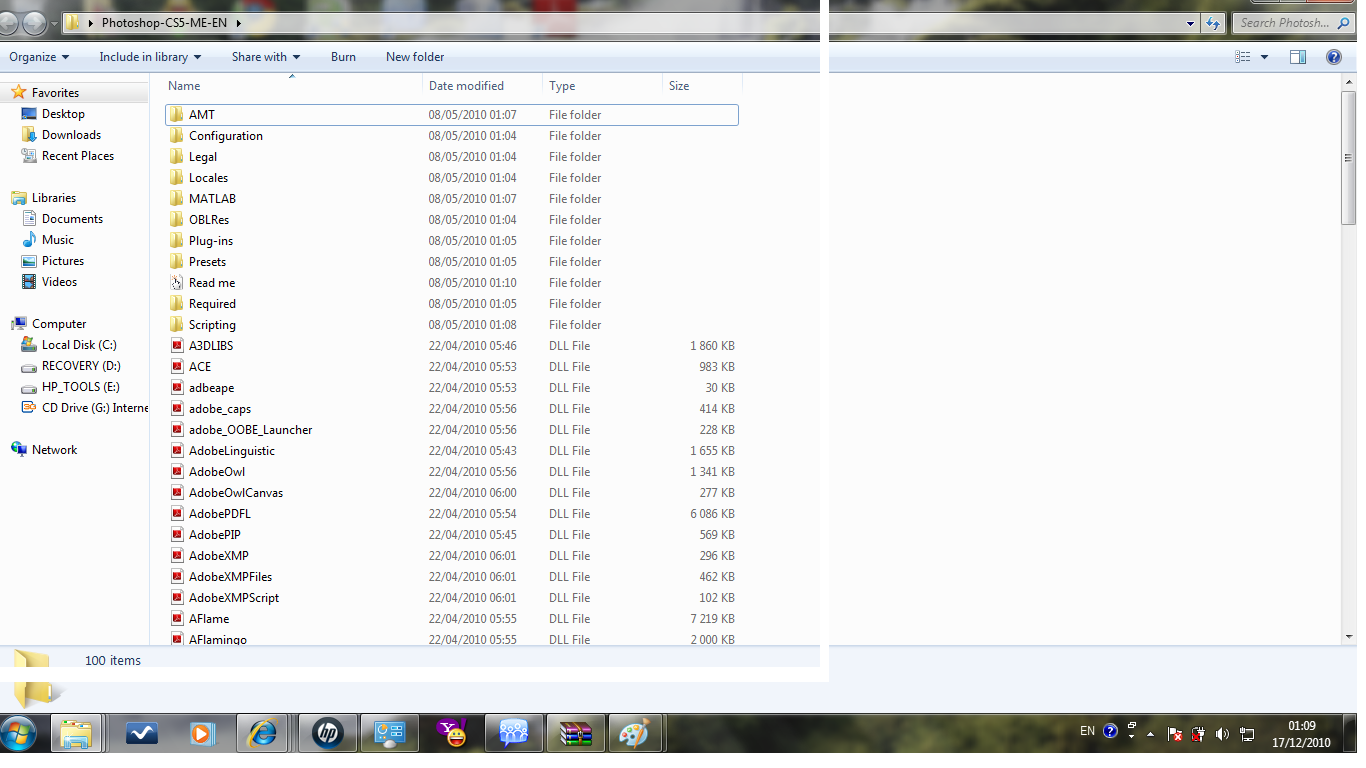Screen dimensions: 1366x768
Task: Click the Back navigation button
Action: click(10, 22)
